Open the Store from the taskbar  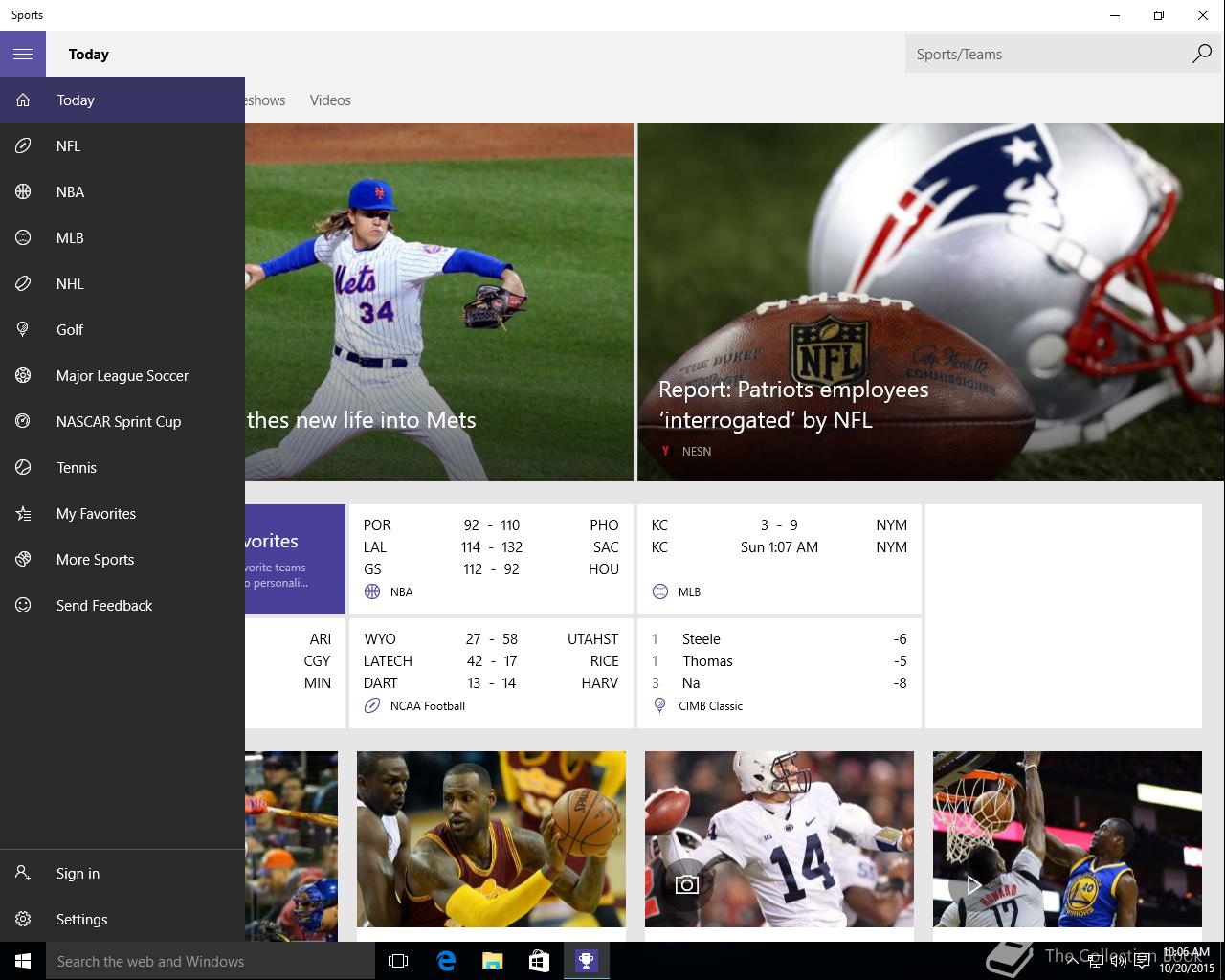(x=540, y=961)
